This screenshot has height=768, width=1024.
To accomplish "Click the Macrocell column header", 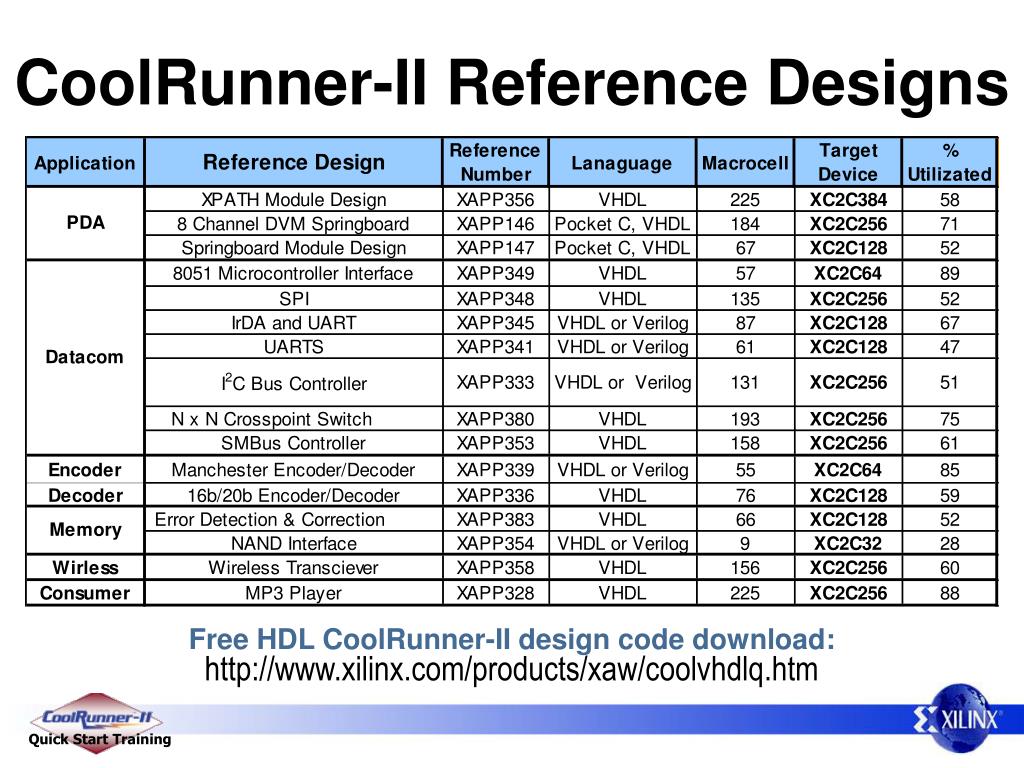I will click(x=745, y=162).
